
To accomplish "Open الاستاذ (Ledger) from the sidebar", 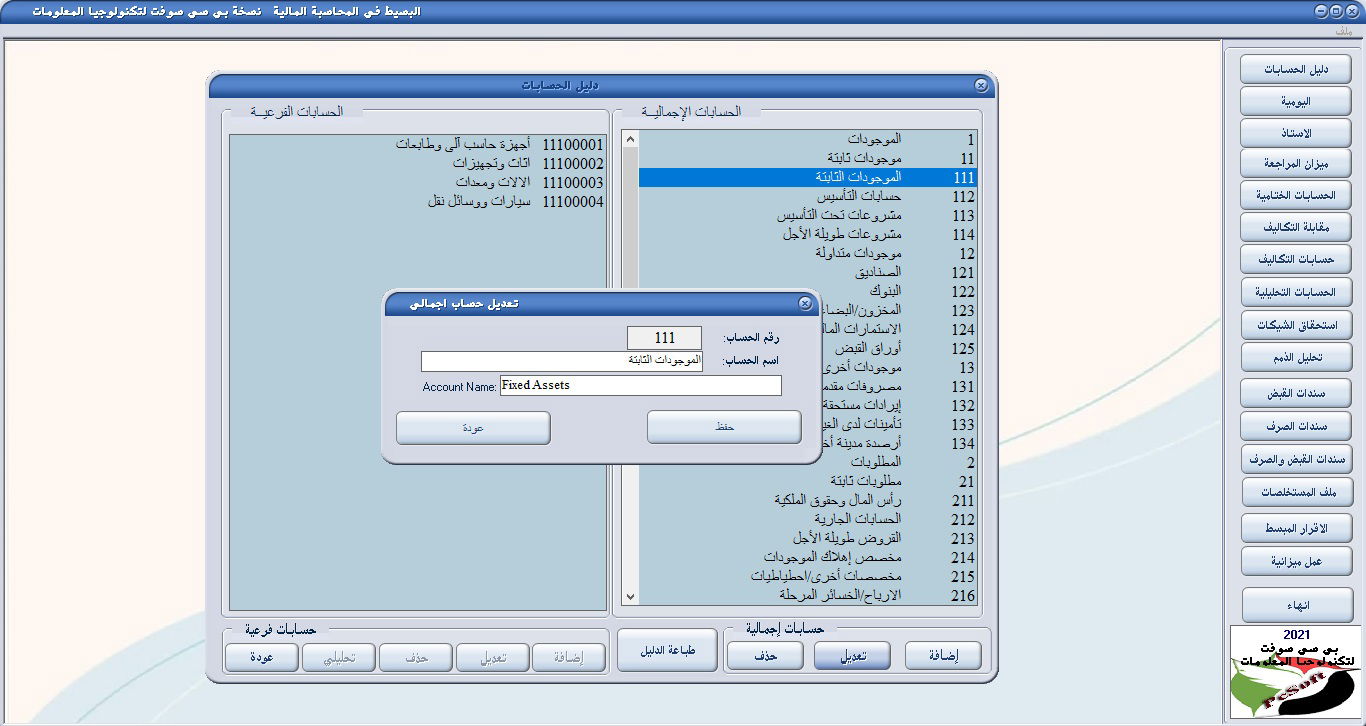I will (x=1296, y=132).
